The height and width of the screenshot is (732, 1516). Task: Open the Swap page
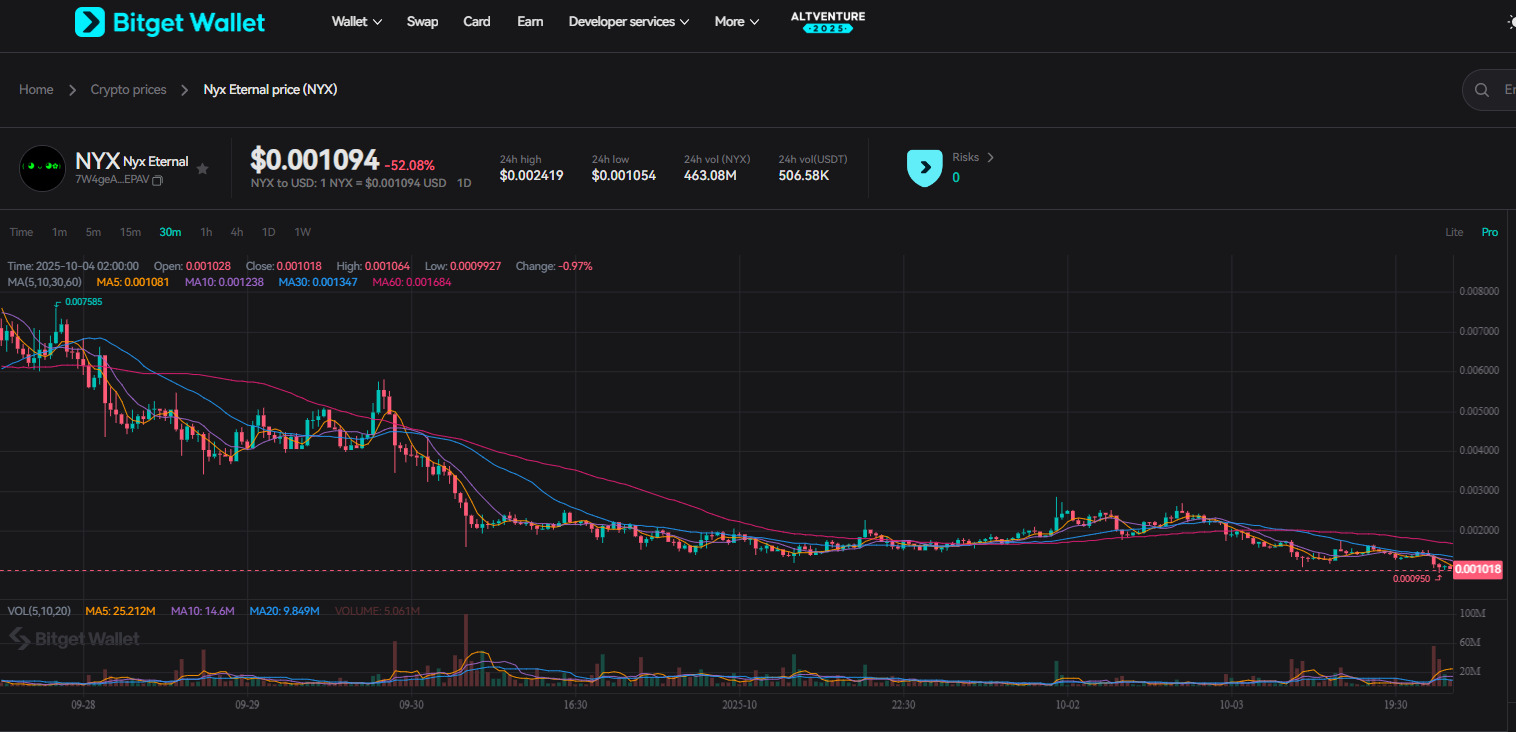[x=422, y=22]
